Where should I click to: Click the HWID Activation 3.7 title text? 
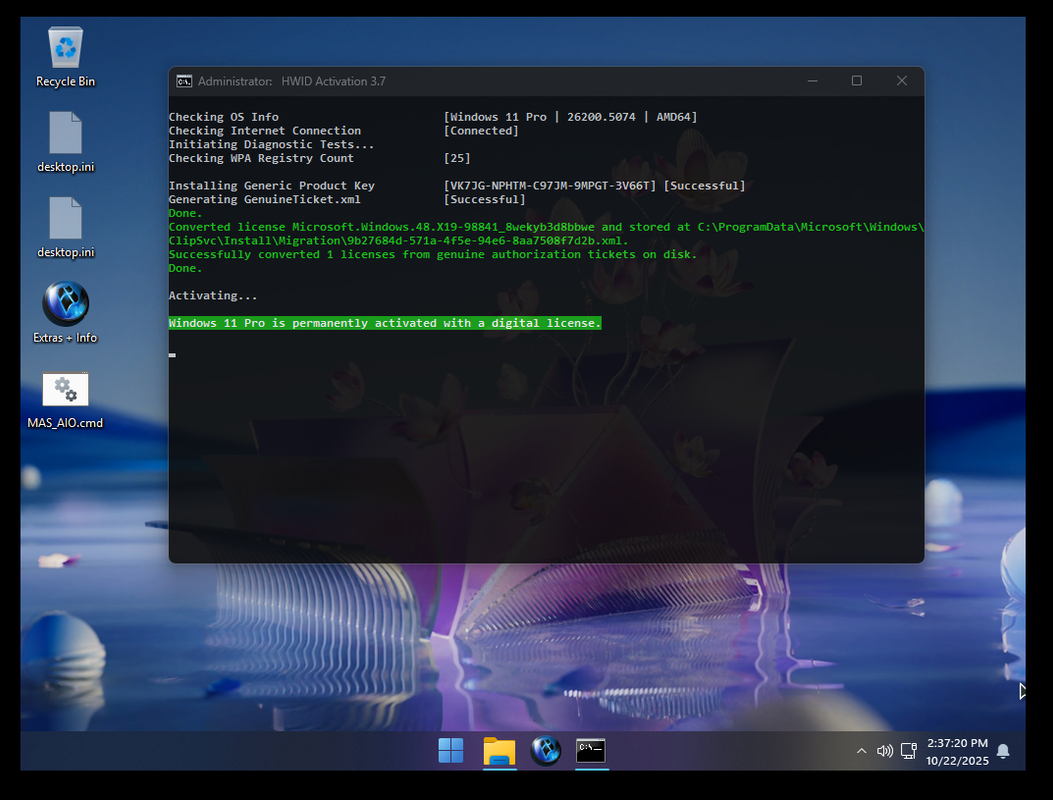coord(333,81)
